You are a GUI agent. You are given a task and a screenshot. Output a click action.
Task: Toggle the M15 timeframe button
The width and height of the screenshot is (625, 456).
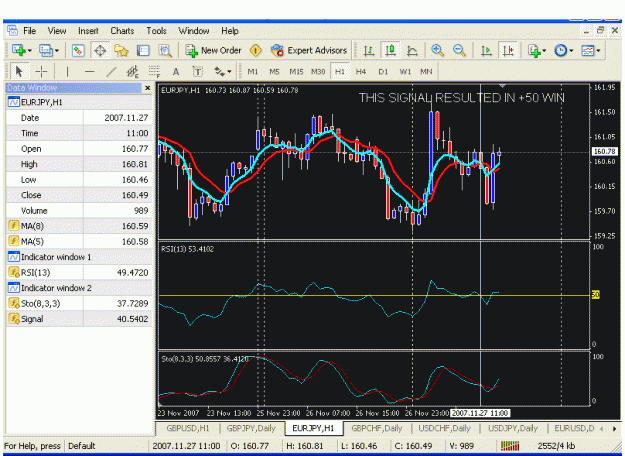tap(296, 72)
